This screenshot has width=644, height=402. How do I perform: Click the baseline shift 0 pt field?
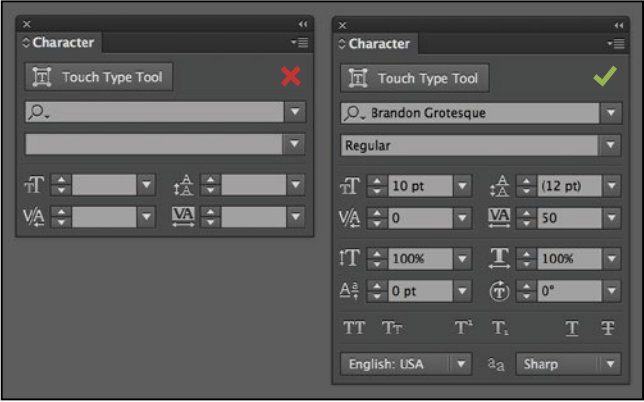pos(420,291)
